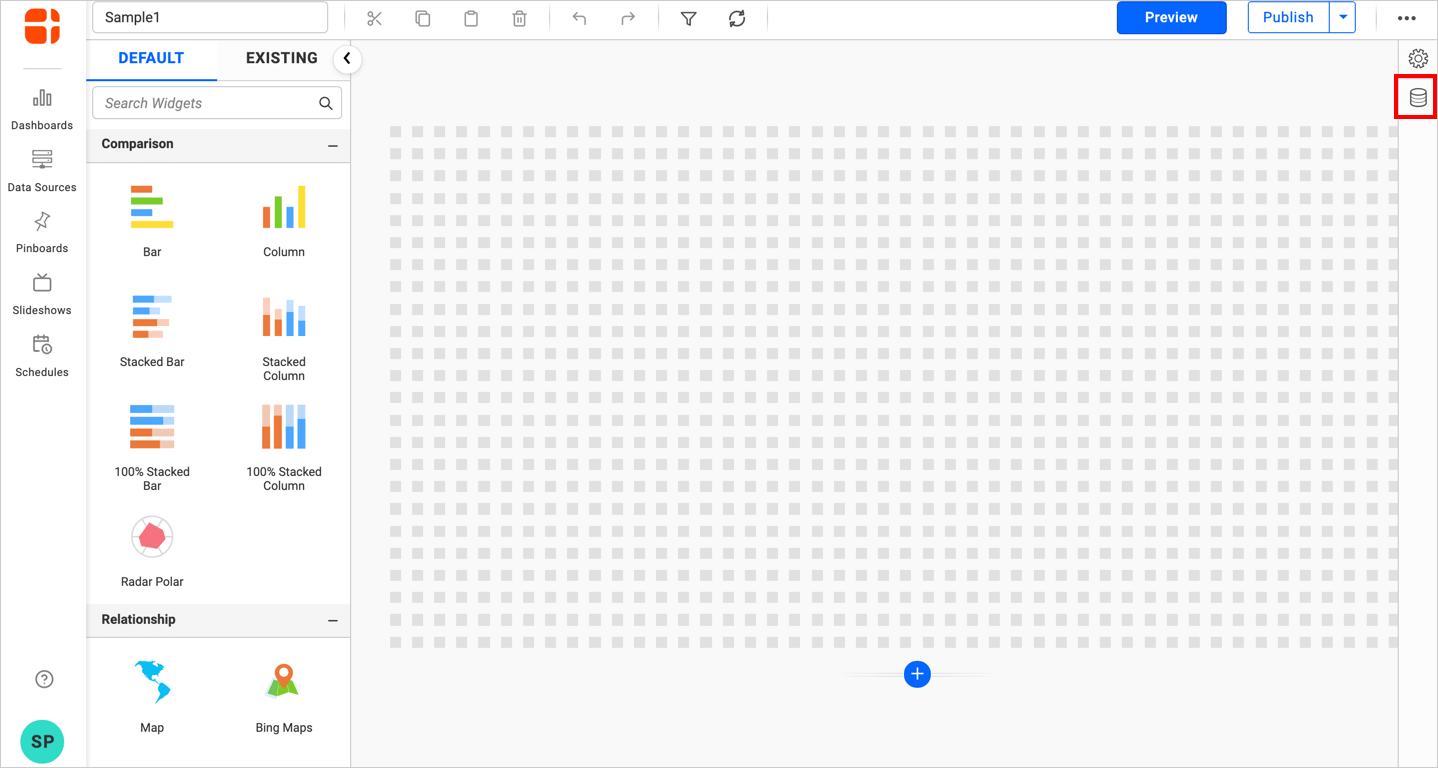This screenshot has width=1438, height=768.
Task: Select the DEFAULT widgets tab
Action: 151,59
